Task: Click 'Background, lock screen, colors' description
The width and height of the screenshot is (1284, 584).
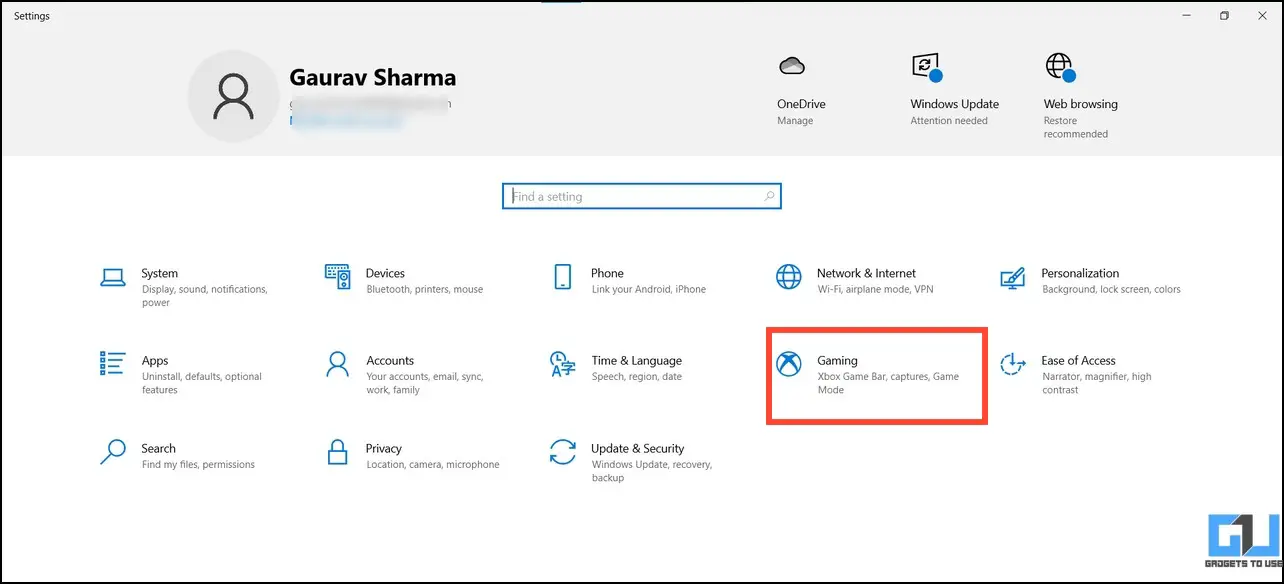Action: click(x=1111, y=290)
